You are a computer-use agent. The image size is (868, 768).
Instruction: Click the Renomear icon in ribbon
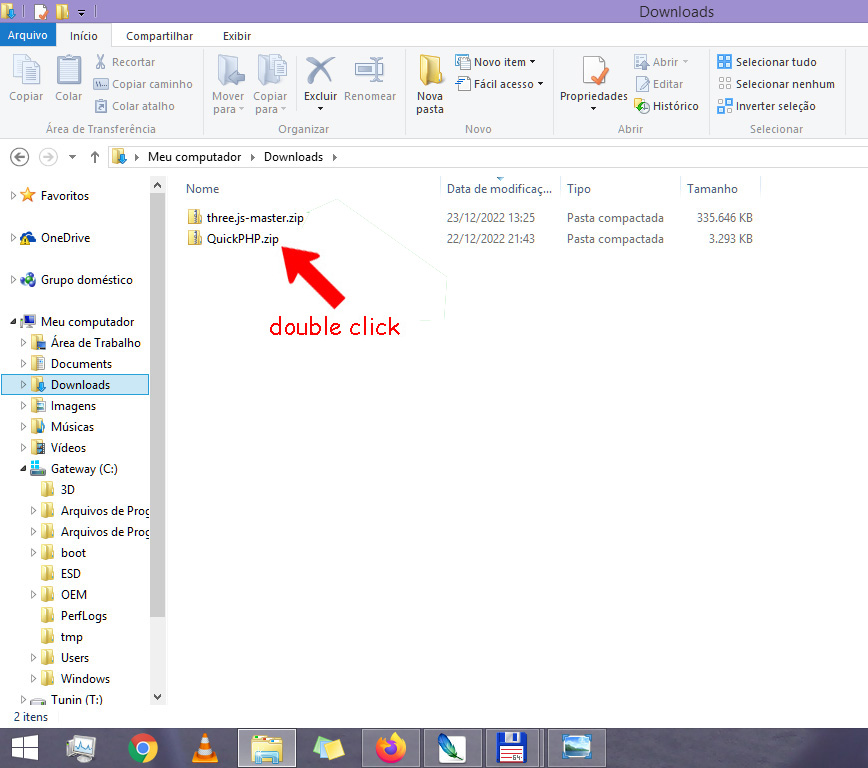point(369,72)
